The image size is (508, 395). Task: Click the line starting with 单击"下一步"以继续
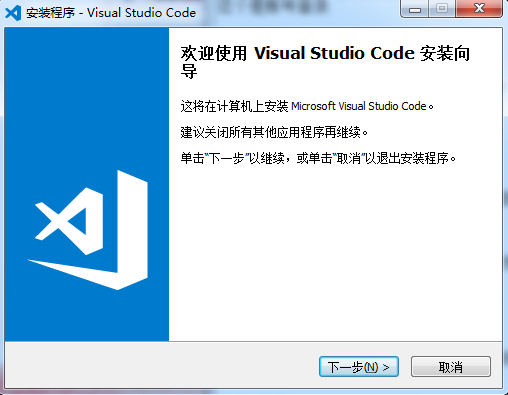318,158
